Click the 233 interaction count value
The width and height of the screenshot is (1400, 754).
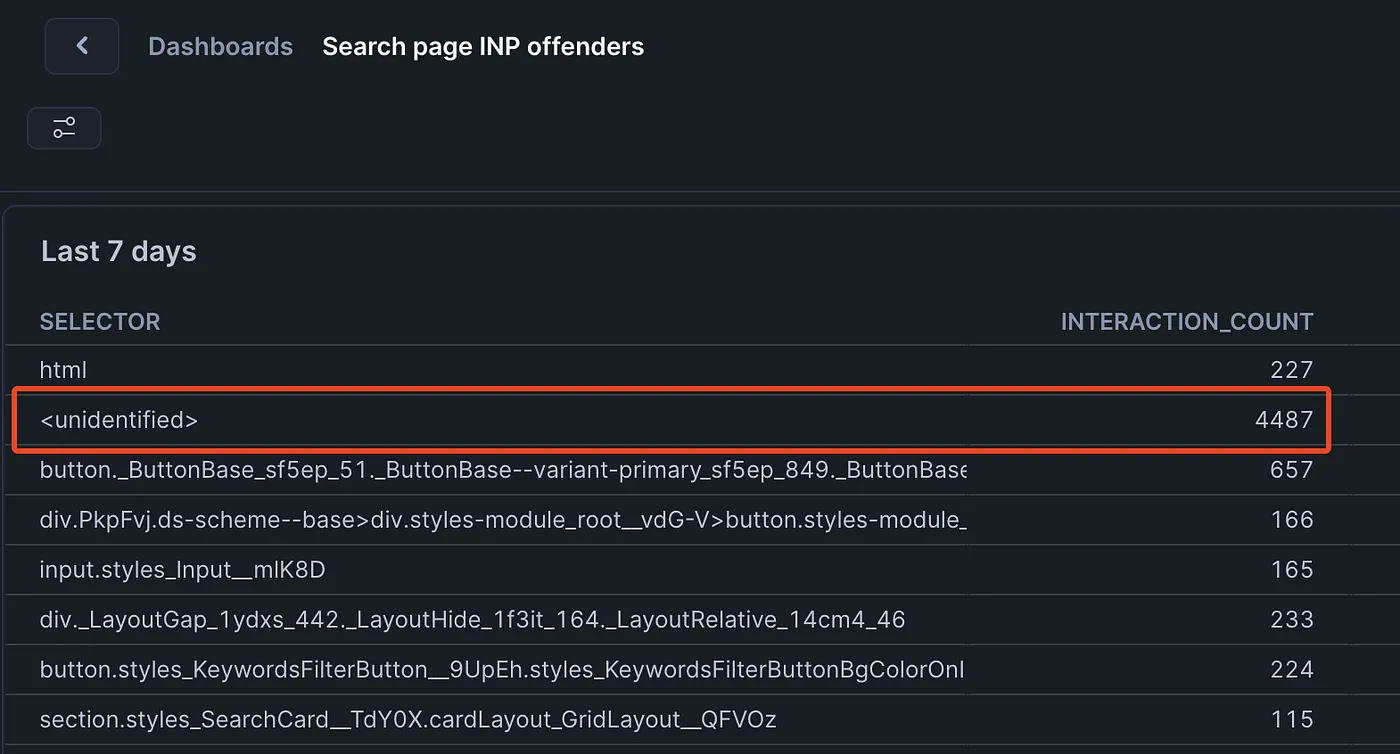pos(1291,620)
